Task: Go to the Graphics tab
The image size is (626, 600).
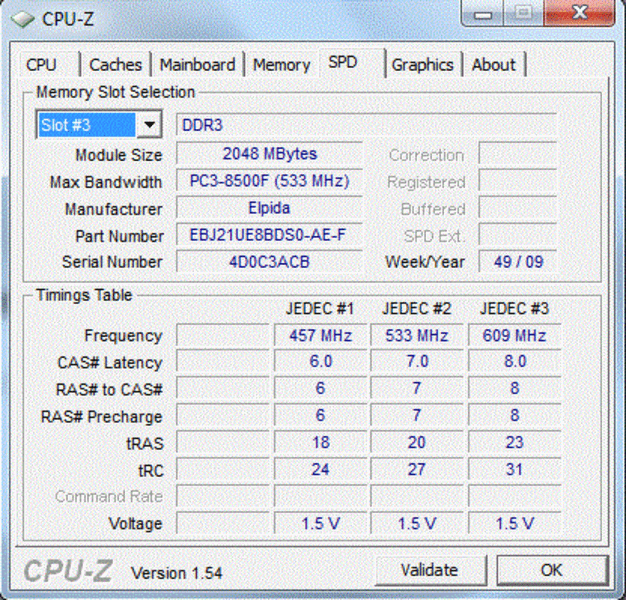Action: 422,65
